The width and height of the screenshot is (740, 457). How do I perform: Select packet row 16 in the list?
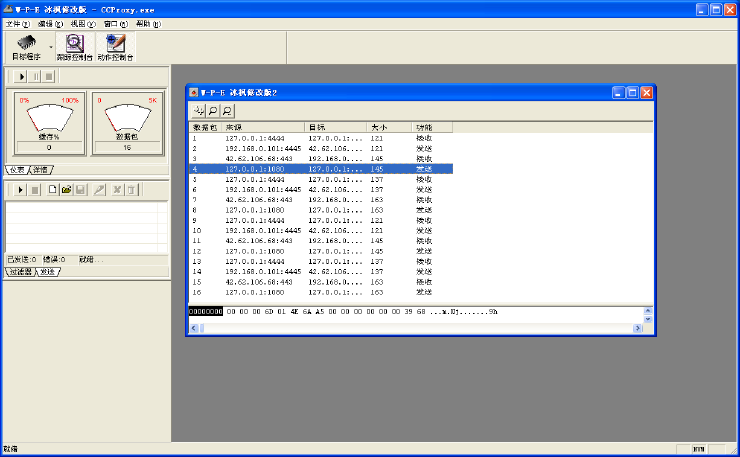(x=321, y=292)
